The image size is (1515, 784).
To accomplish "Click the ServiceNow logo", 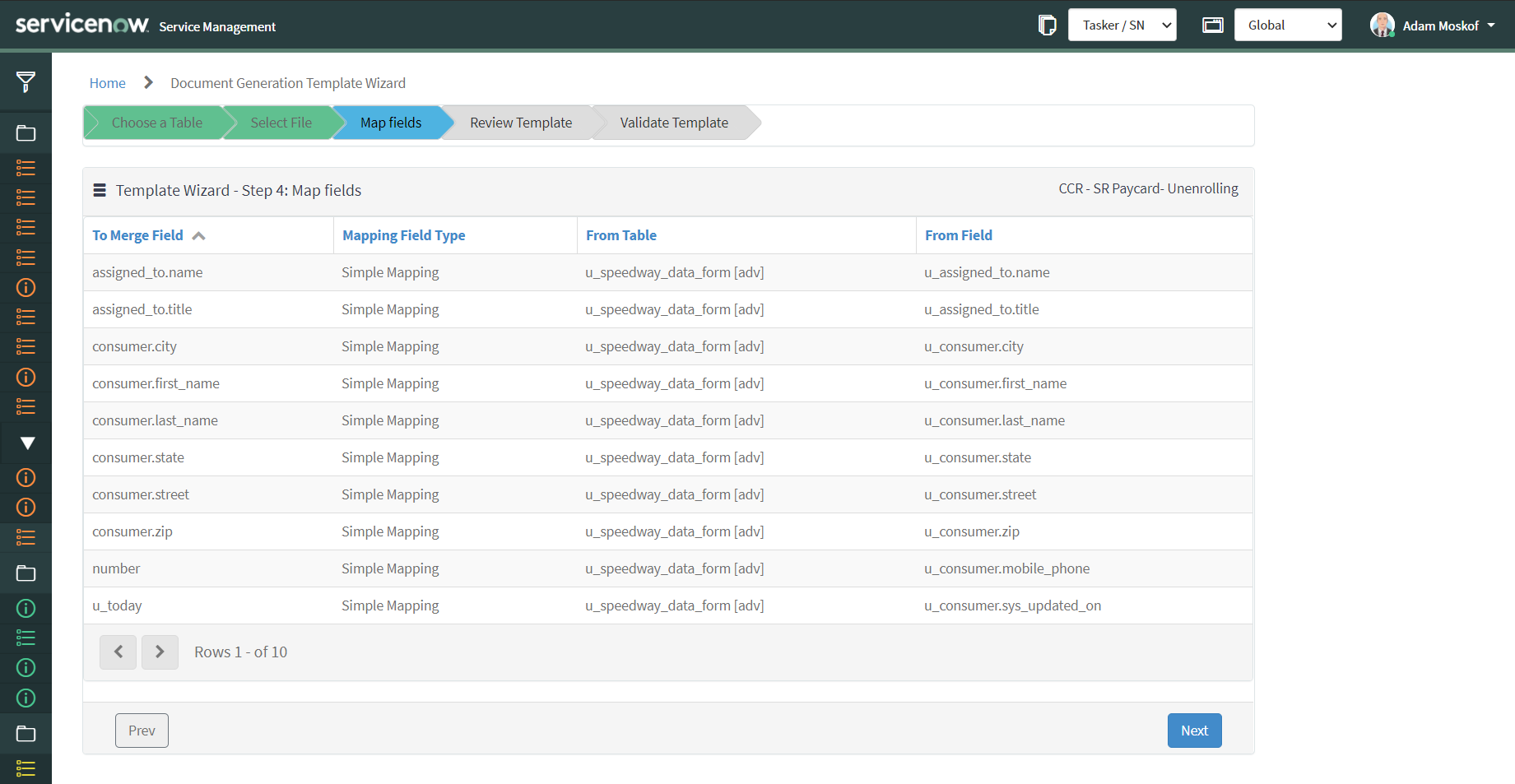I will click(x=82, y=24).
